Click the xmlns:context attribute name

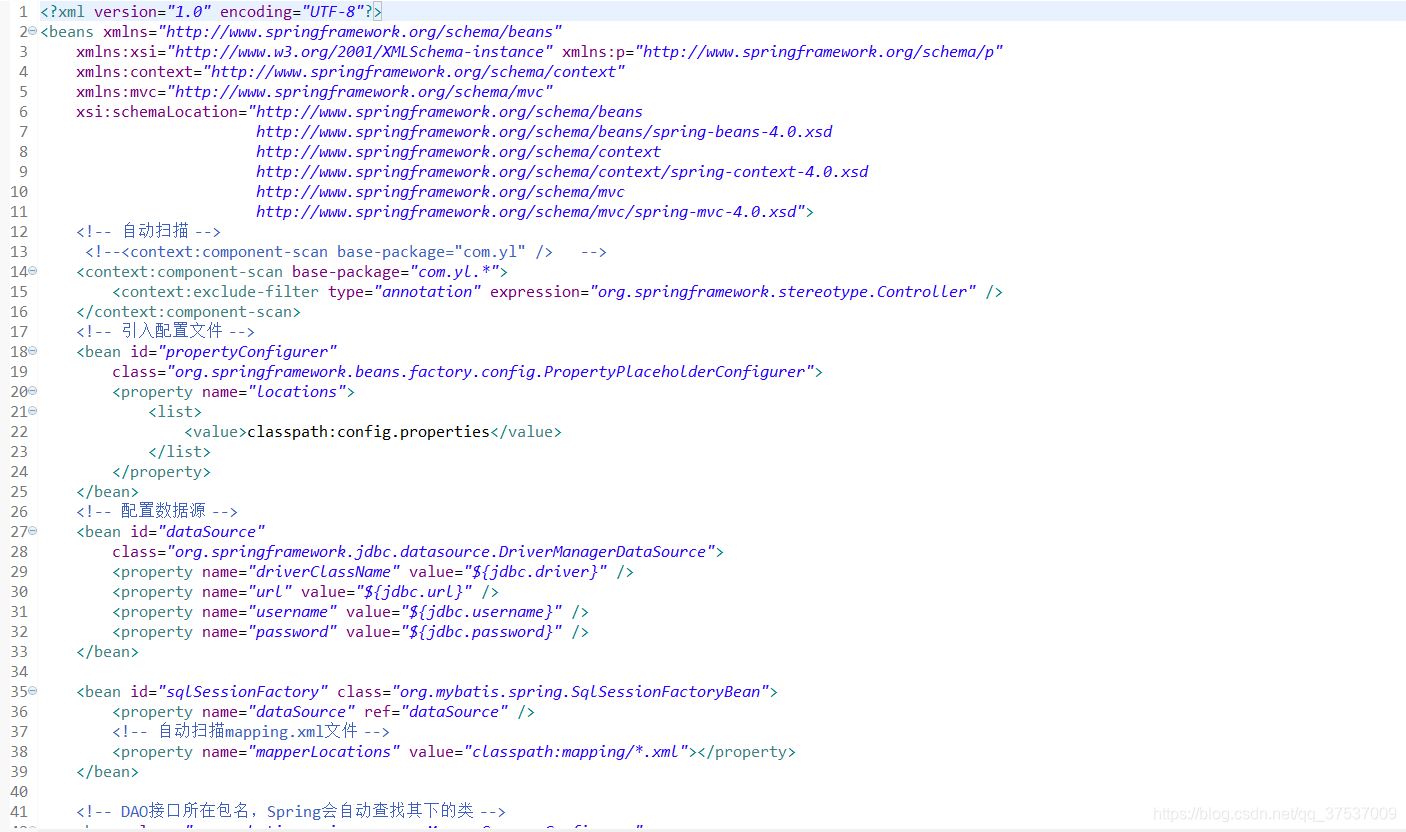(x=135, y=72)
